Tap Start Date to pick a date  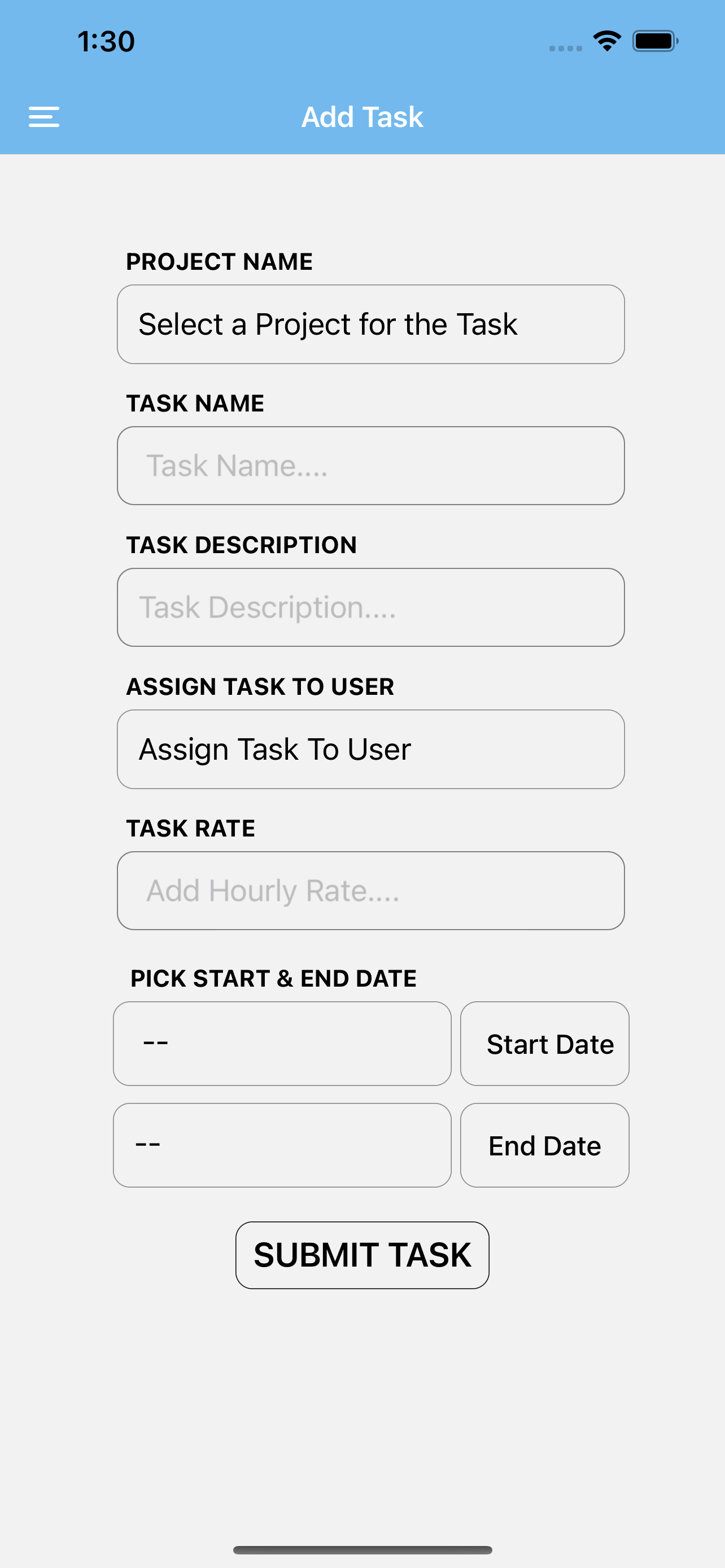click(x=544, y=1043)
